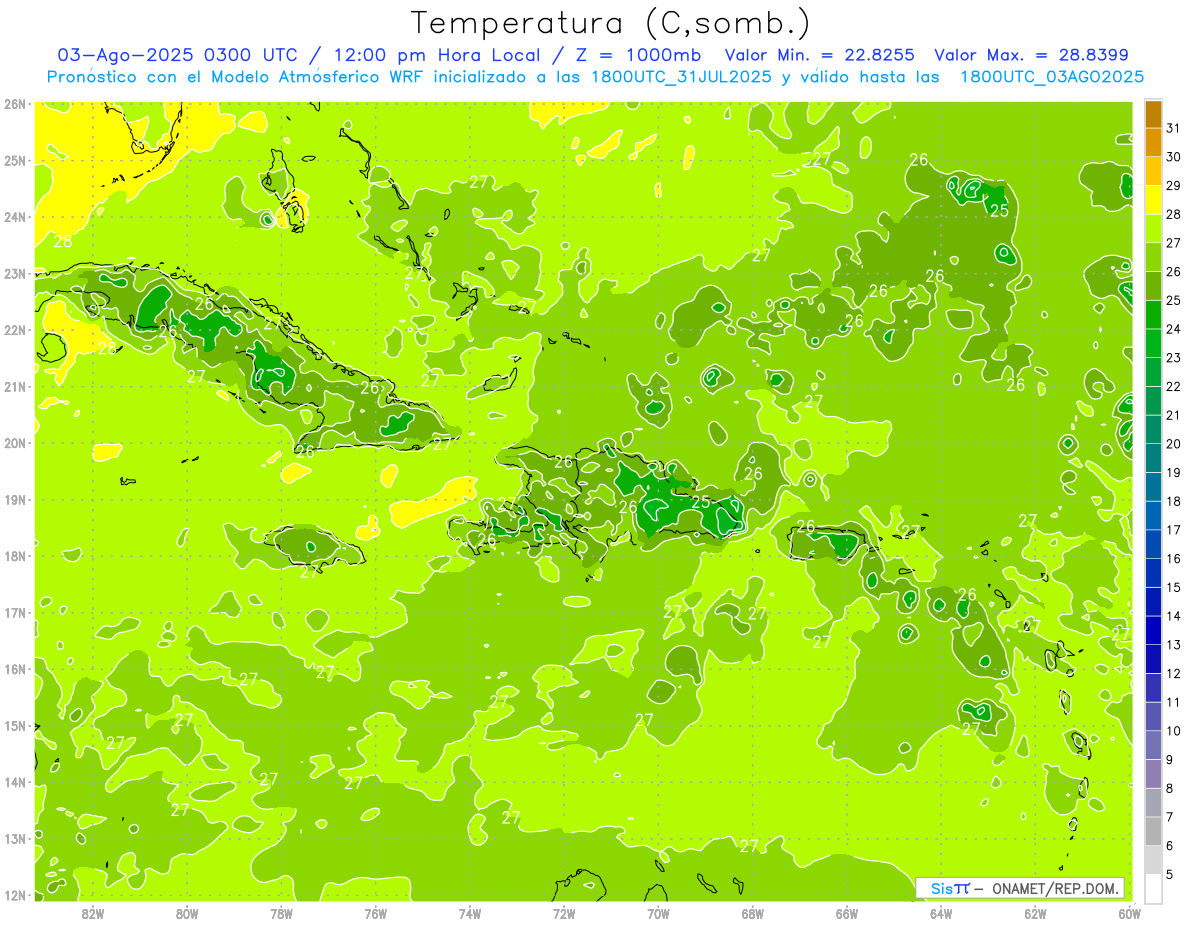Click the longitude label "68W"
This screenshot has width=1200, height=927.
pos(753,913)
